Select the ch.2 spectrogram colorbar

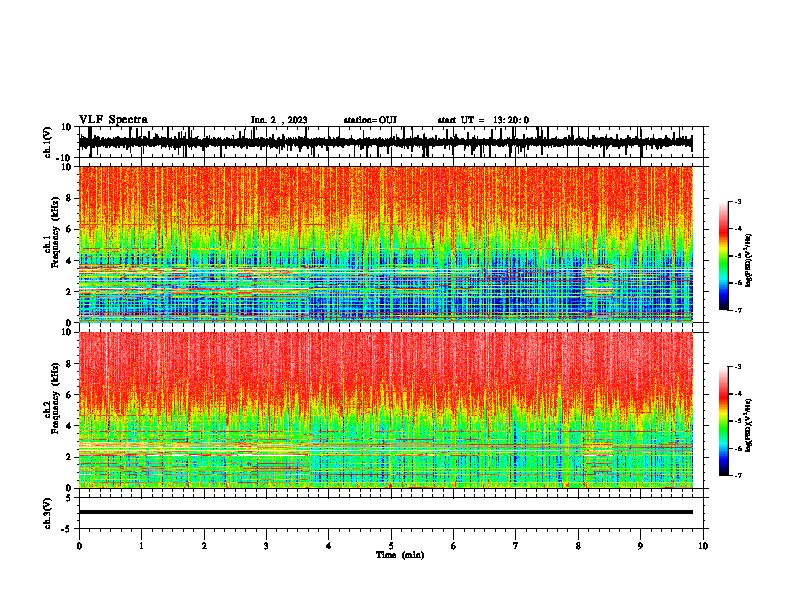(723, 421)
